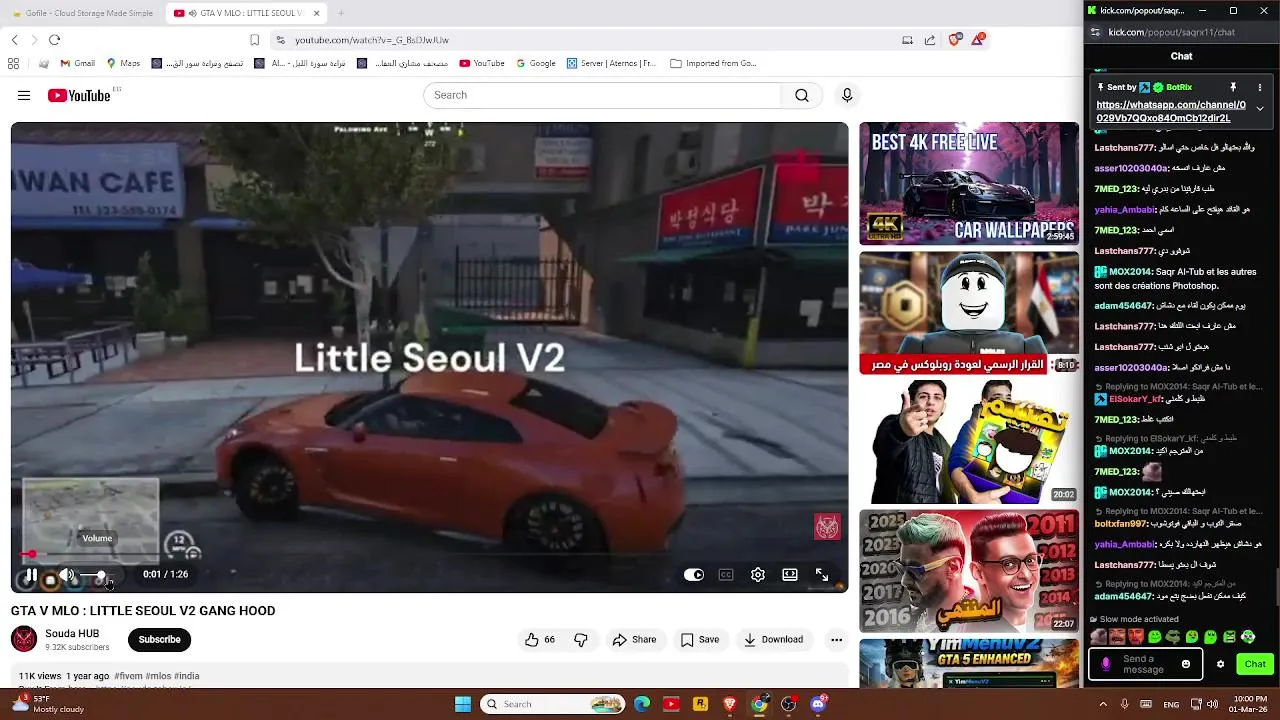Toggle the autoplay switch in the player
The width and height of the screenshot is (1280, 720).
[694, 575]
